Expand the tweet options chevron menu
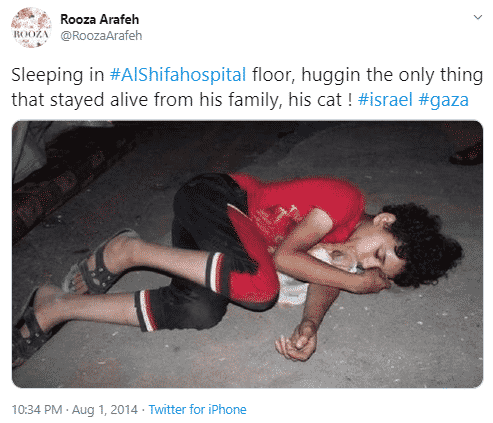493x423 pixels. click(x=478, y=17)
